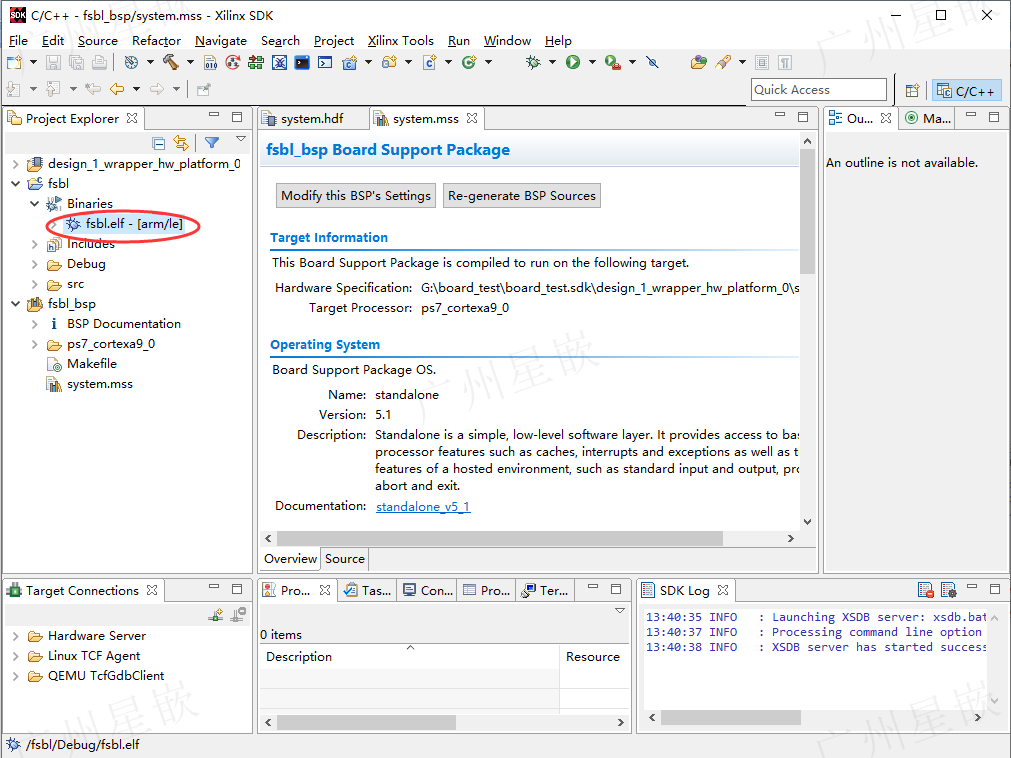The height and width of the screenshot is (758, 1011).
Task: Expand the Debug folder under fsbl
Action: pyautogui.click(x=35, y=264)
